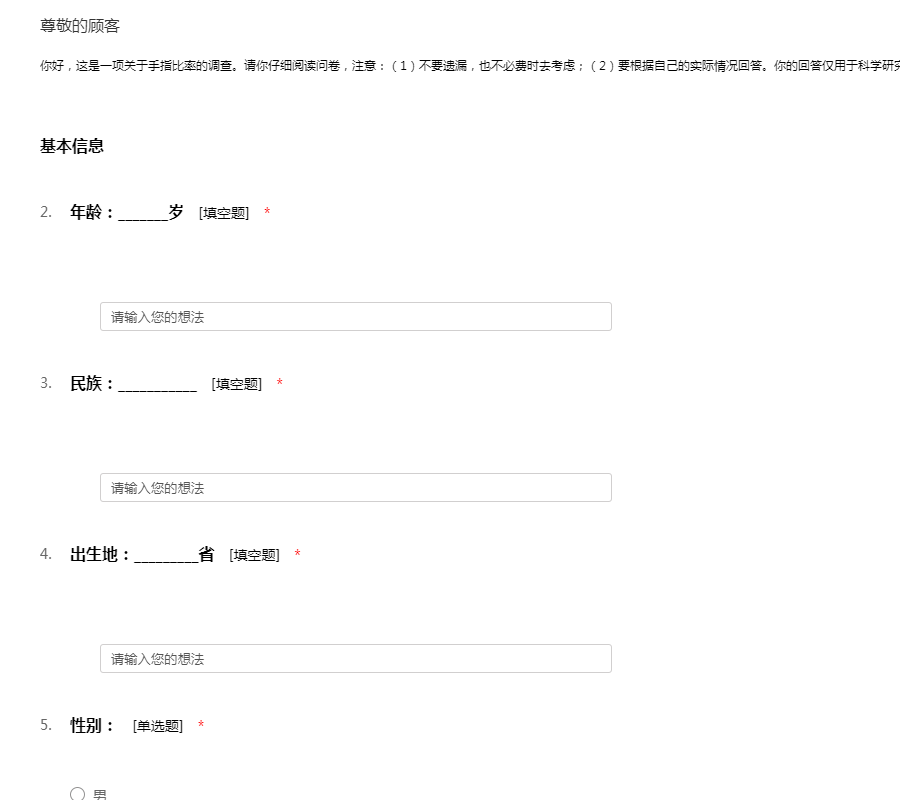Screen dimensions: 900x800
Task: Click the 性别 question title
Action: (92, 725)
